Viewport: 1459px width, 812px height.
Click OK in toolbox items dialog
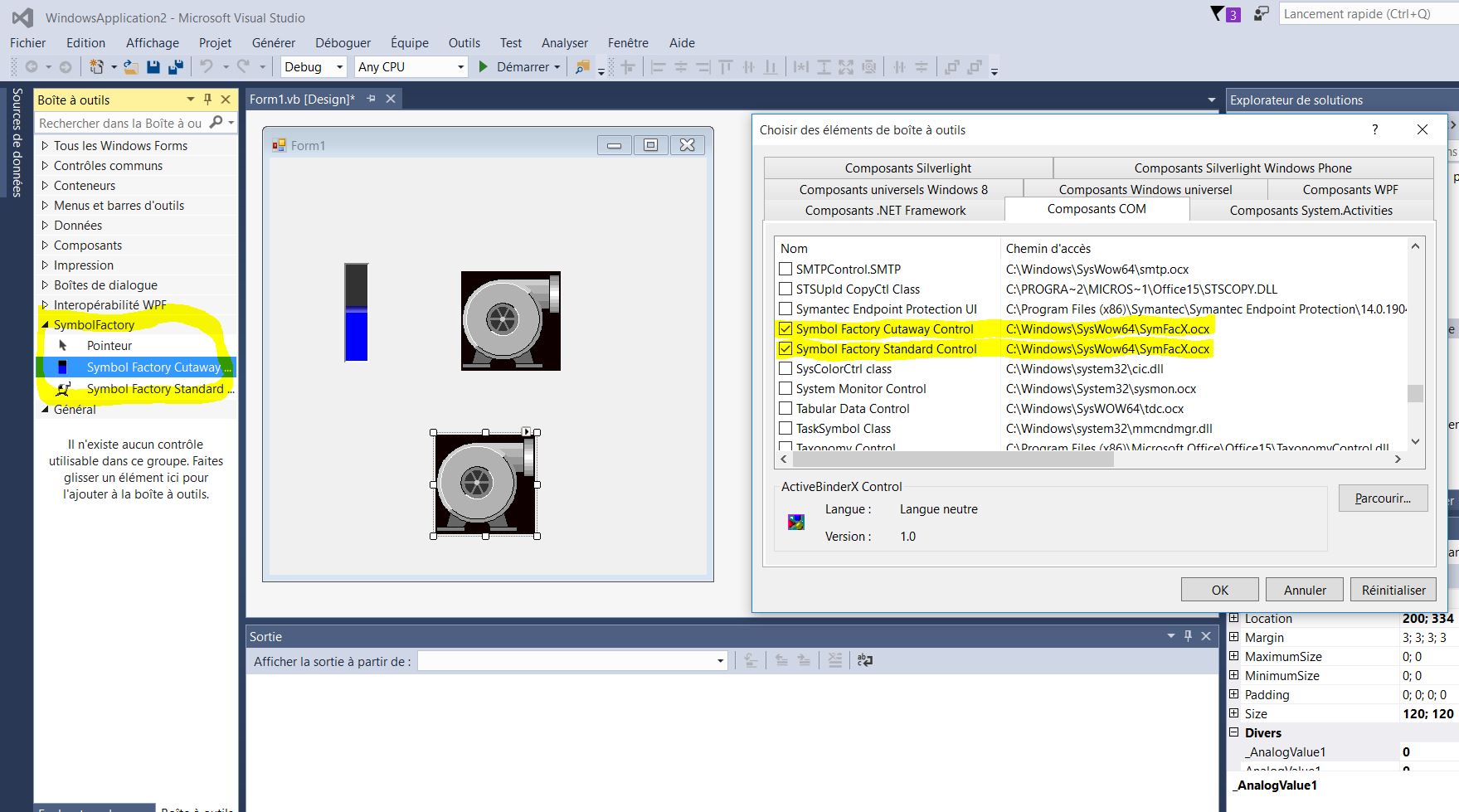tap(1219, 590)
